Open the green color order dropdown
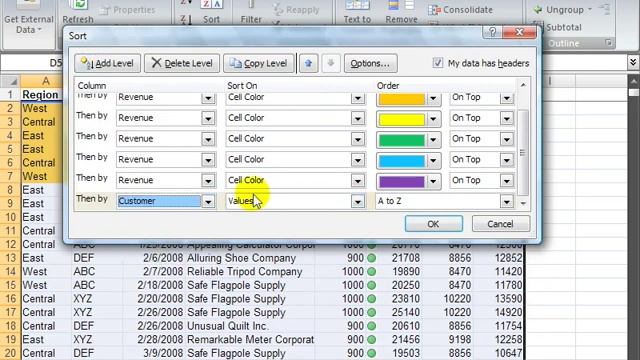 click(433, 139)
